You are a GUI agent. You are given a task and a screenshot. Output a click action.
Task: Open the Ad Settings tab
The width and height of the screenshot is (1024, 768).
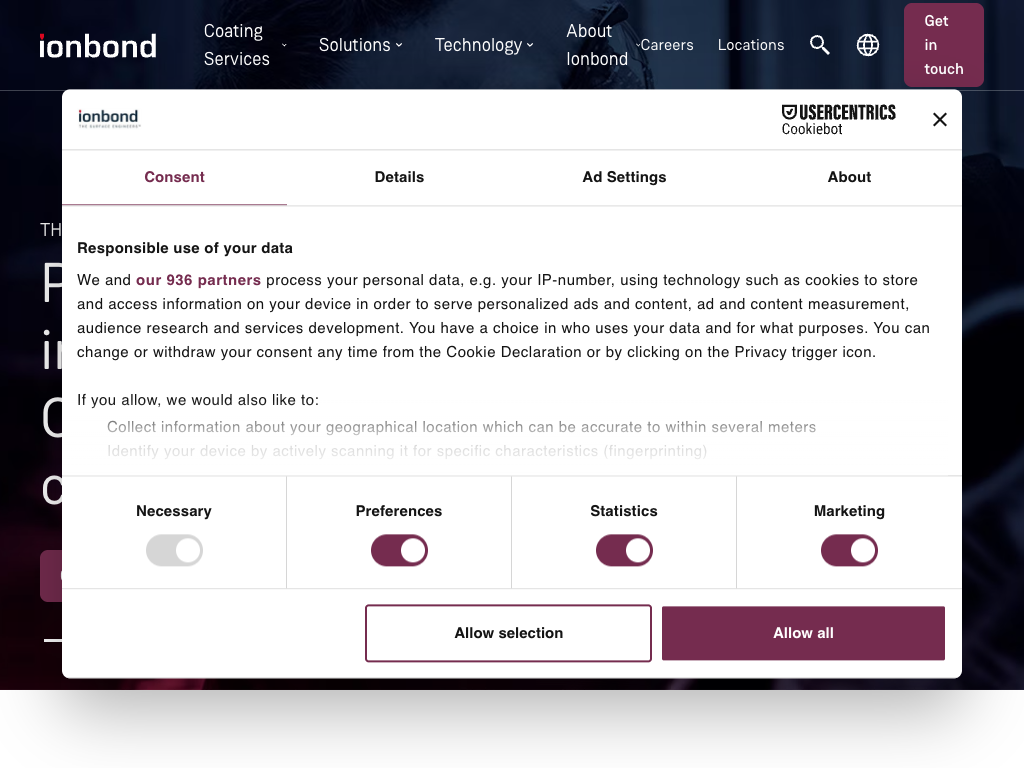pyautogui.click(x=624, y=177)
